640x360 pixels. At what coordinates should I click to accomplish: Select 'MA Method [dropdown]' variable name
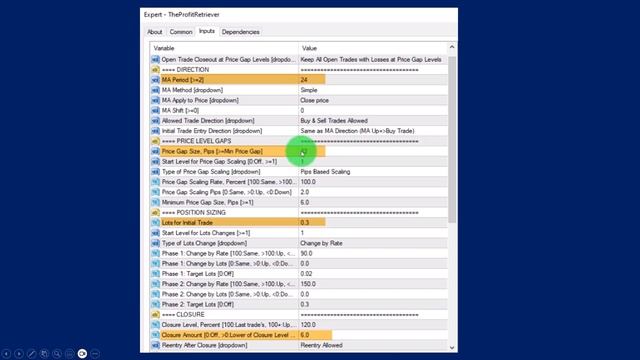click(x=192, y=90)
